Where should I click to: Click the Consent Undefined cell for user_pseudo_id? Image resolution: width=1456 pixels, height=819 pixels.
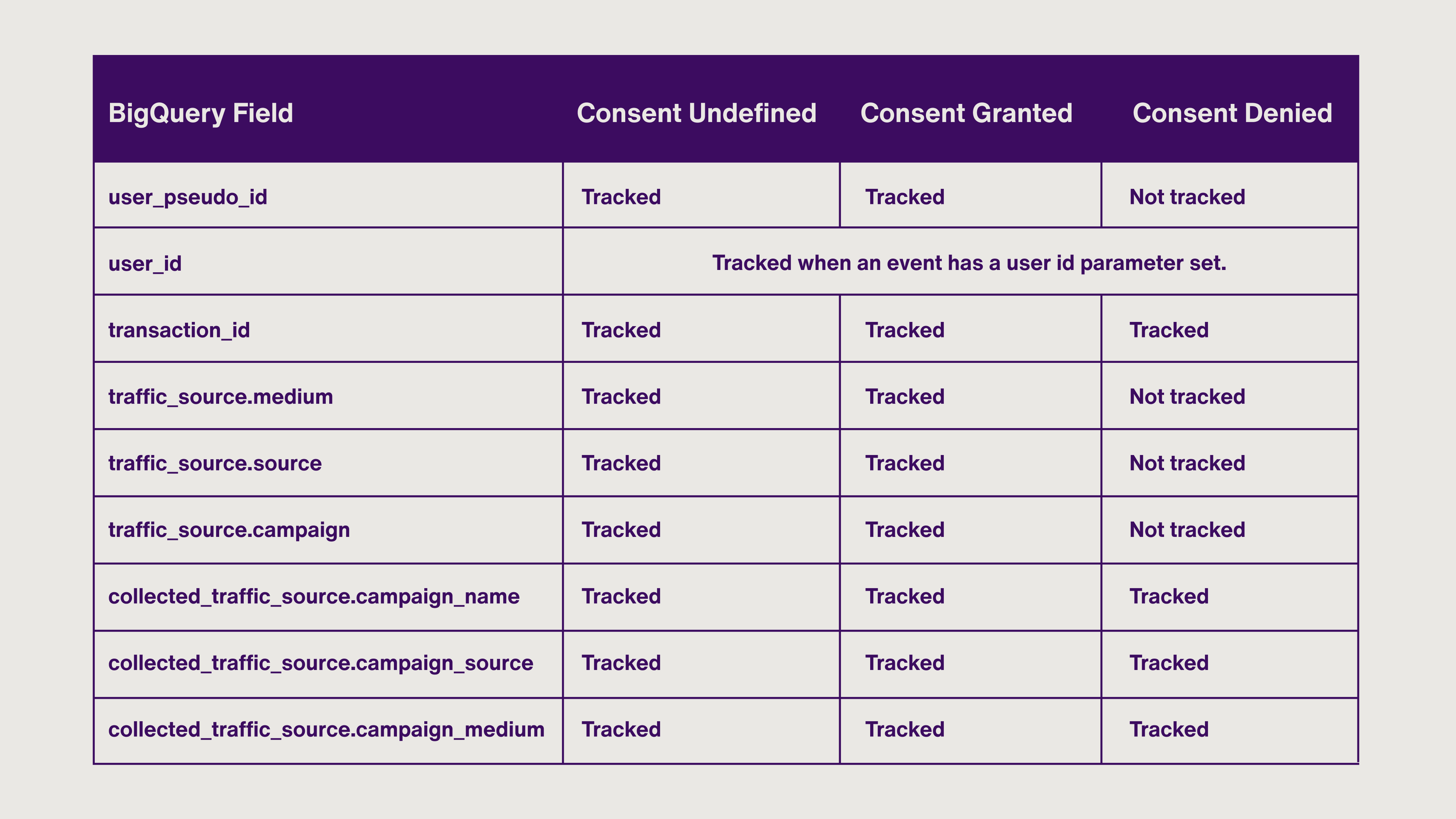click(621, 197)
